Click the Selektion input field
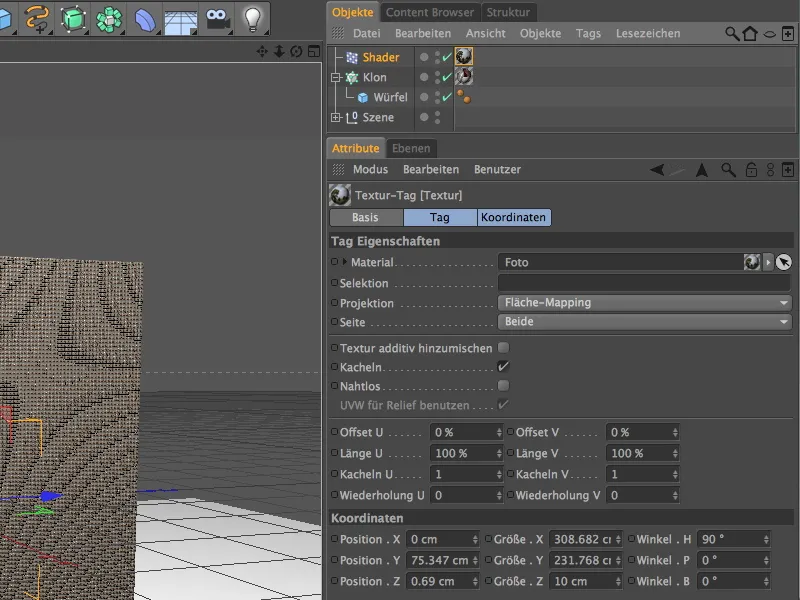This screenshot has width=800, height=600. tap(644, 283)
